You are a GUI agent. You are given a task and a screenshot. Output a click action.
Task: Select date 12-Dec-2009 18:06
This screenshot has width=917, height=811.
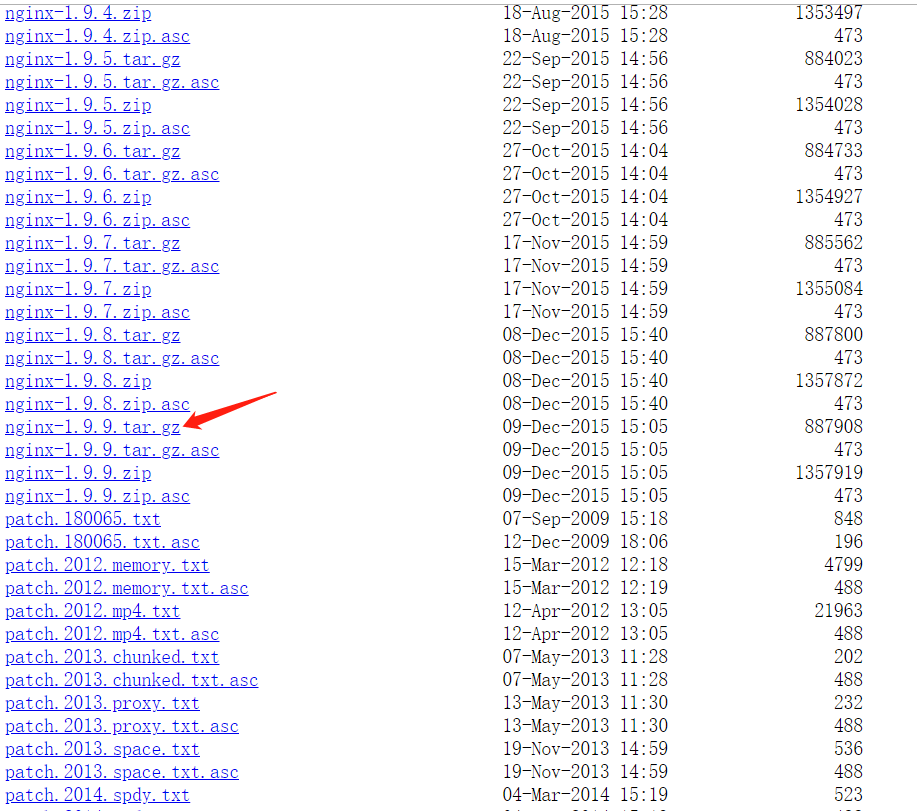point(585,541)
